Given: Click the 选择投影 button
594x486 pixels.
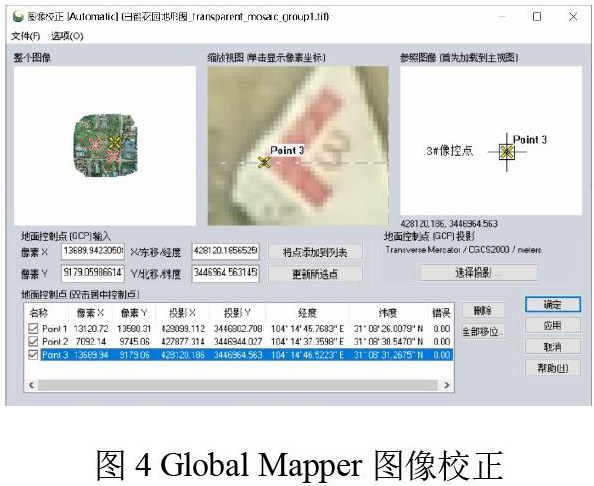Looking at the screenshot, I should pos(479,272).
